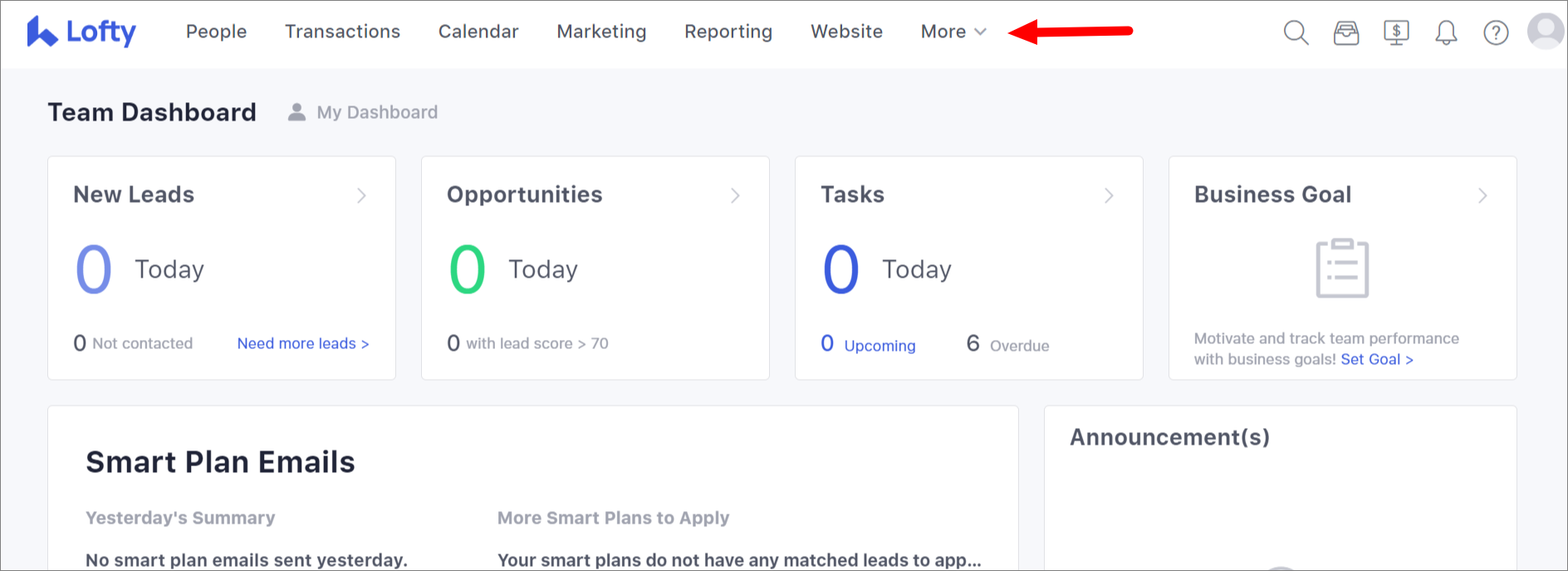Screen dimensions: 1568x571
Task: Open the user profile avatar
Action: click(1546, 31)
